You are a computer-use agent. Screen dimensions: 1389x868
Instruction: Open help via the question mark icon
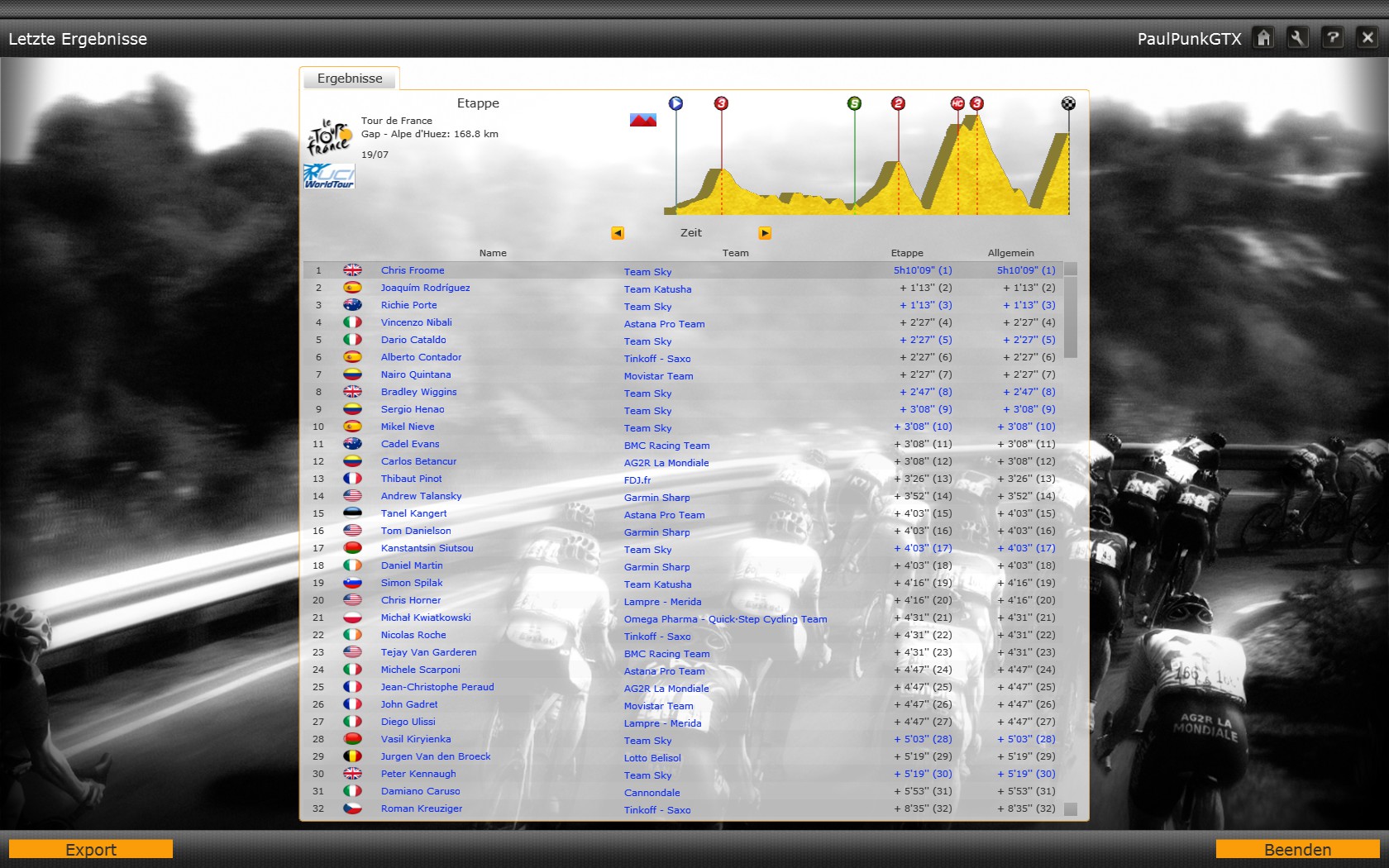pos(1333,38)
